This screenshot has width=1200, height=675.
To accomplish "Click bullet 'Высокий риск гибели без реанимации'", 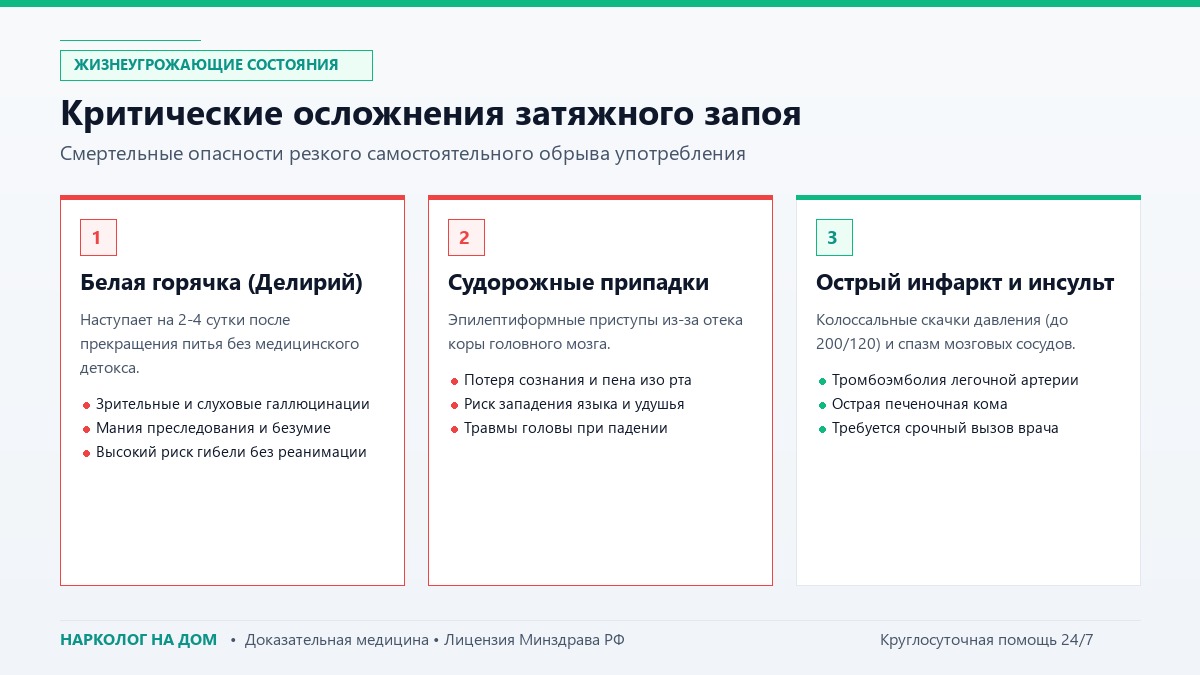I will click(x=224, y=452).
